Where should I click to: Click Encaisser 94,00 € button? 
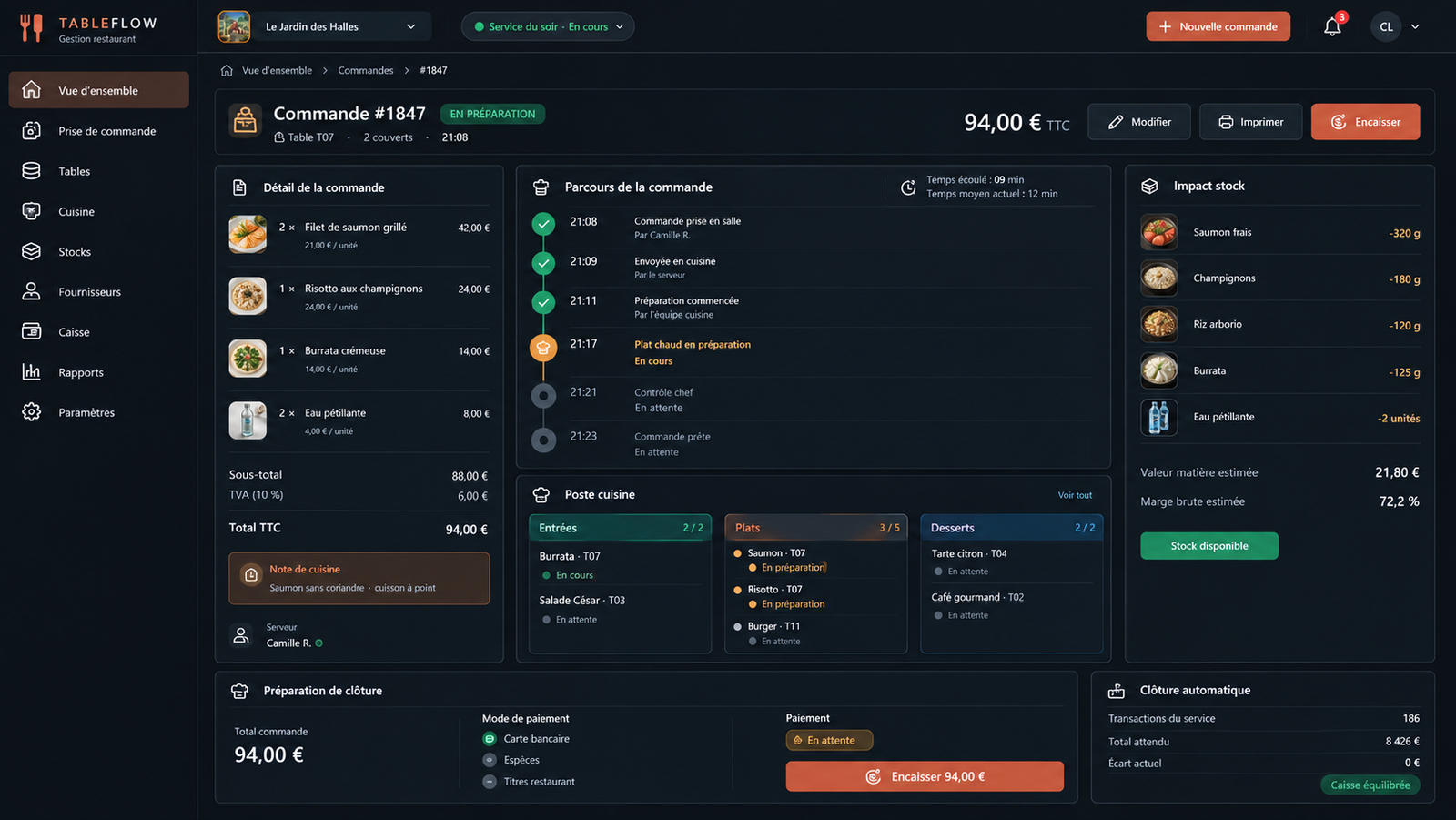point(925,776)
